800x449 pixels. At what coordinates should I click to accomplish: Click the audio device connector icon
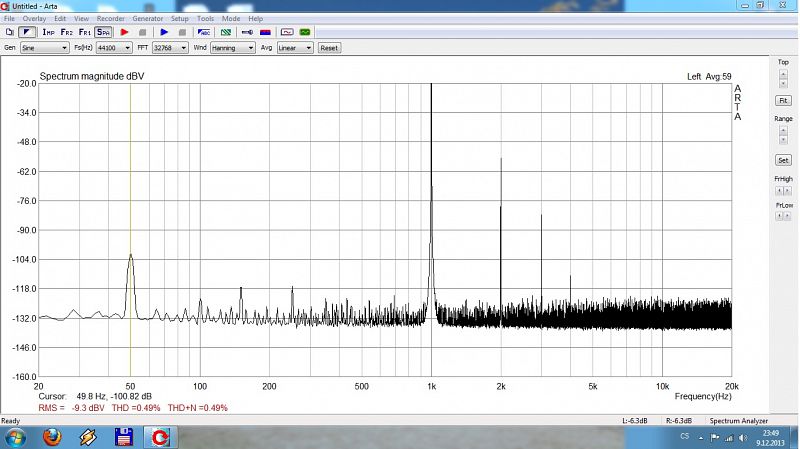click(x=247, y=32)
